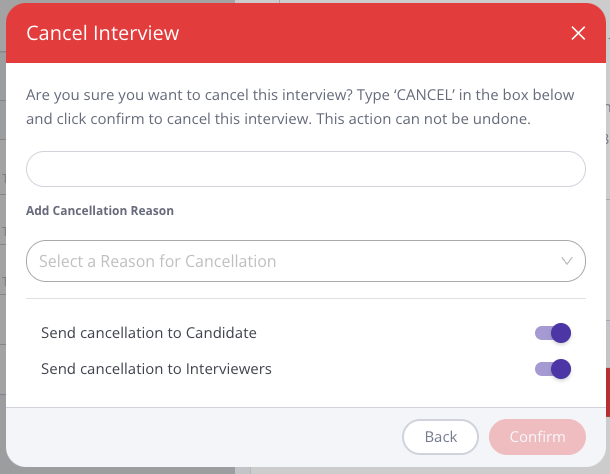Expand the cancellation reason chevron arrow
The height and width of the screenshot is (474, 610).
tap(567, 261)
